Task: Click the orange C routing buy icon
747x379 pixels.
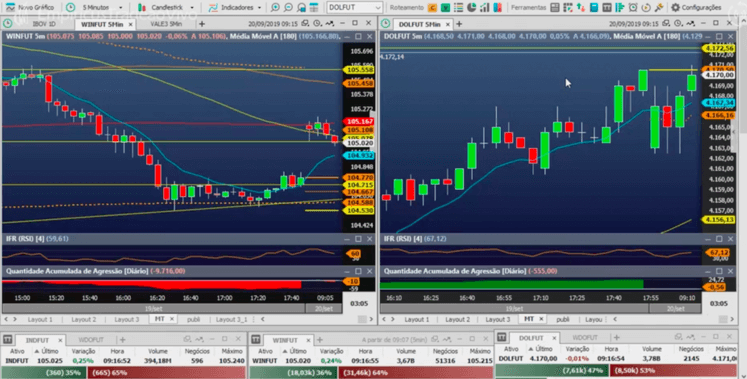Action: [432, 7]
